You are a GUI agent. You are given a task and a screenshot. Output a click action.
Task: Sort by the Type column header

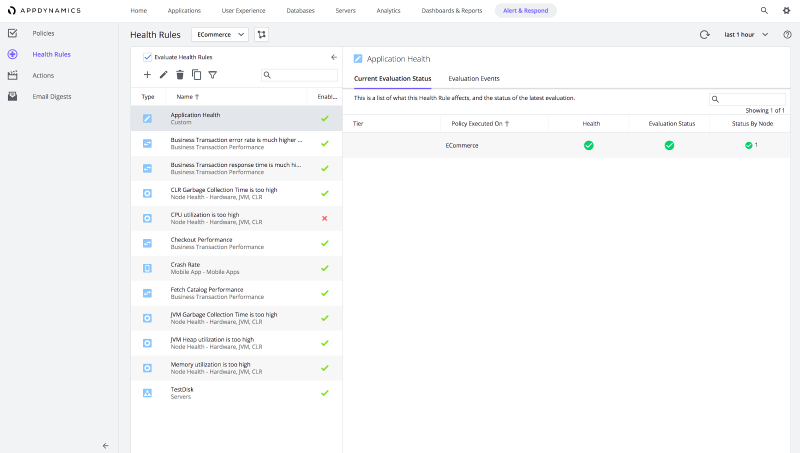(x=148, y=96)
